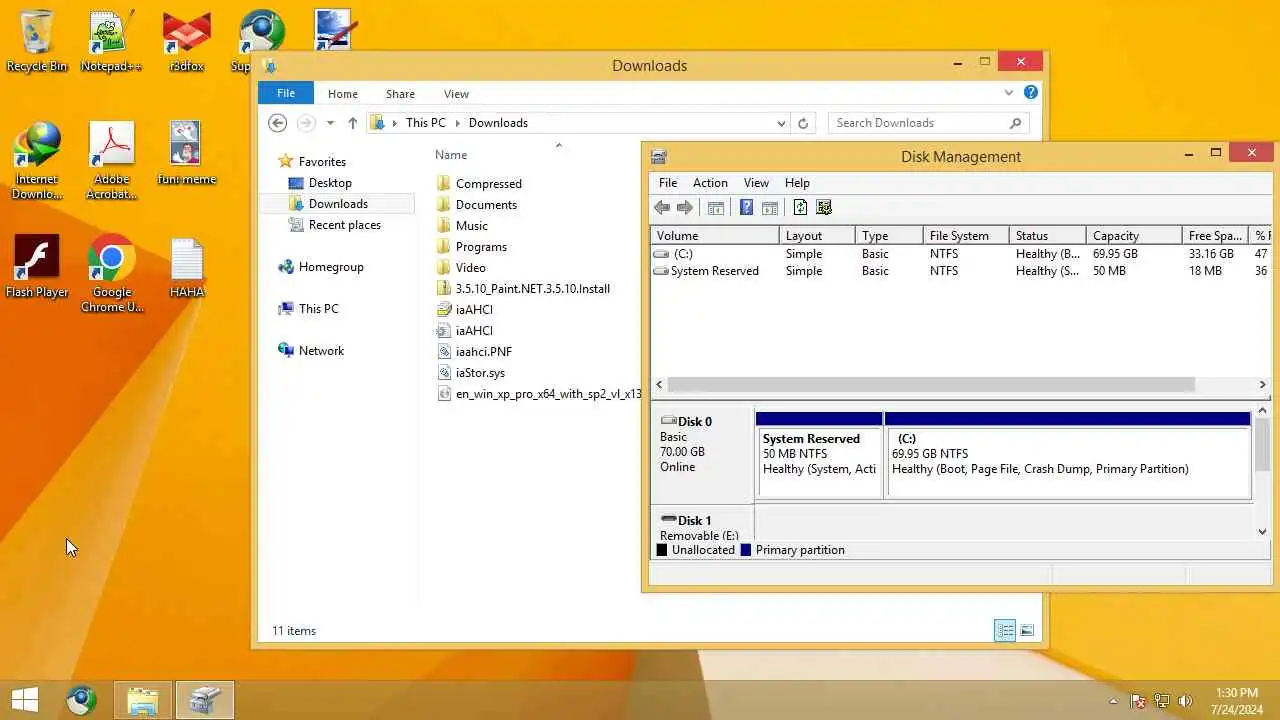Open Action menu in Disk Management

(710, 183)
